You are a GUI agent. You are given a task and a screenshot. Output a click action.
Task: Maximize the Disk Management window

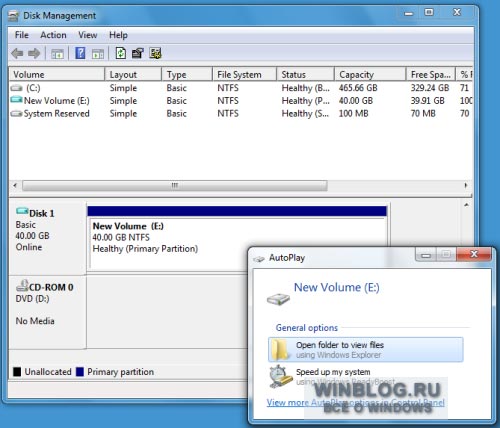point(429,13)
